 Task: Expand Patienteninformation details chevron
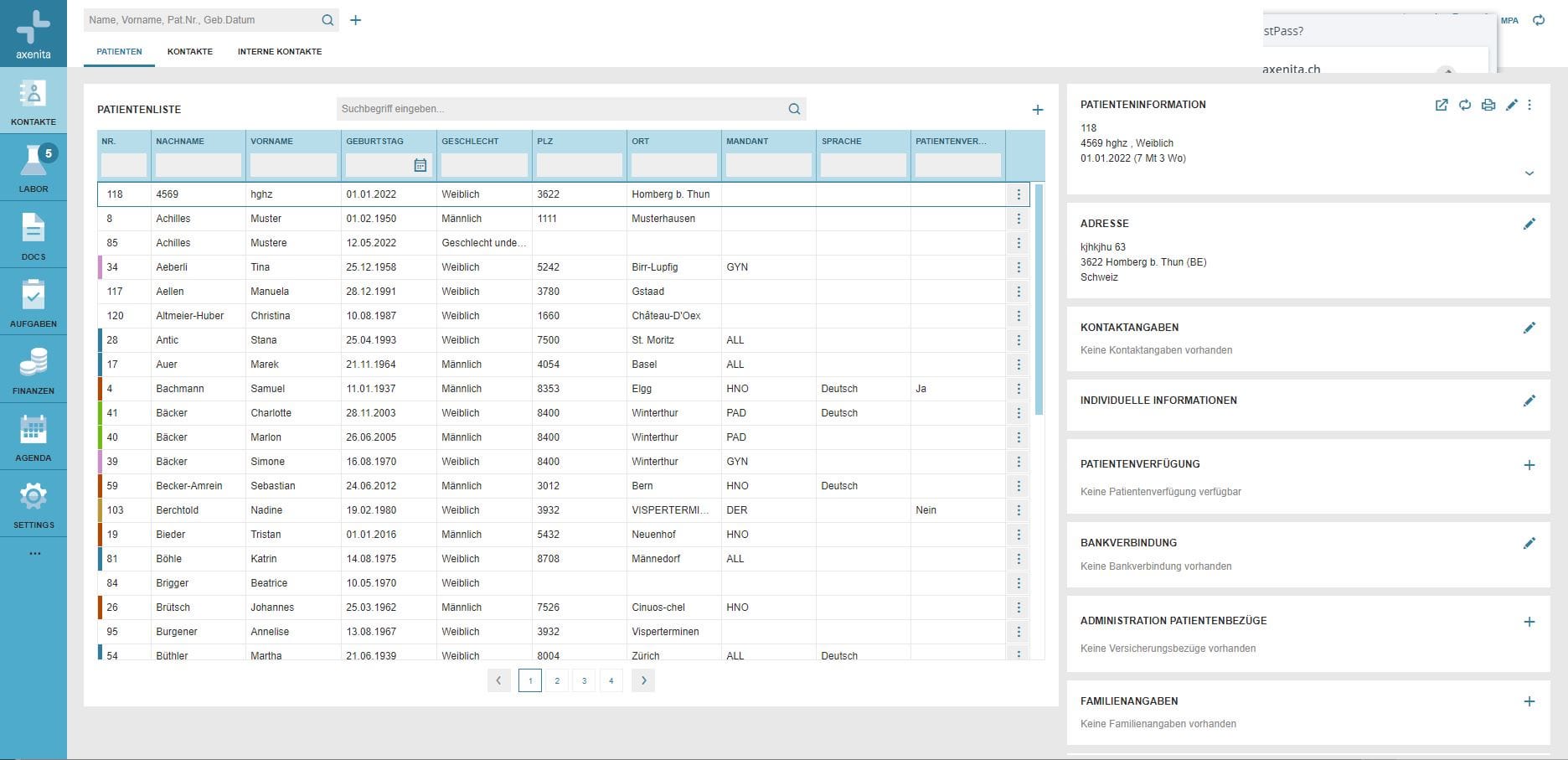click(1529, 173)
